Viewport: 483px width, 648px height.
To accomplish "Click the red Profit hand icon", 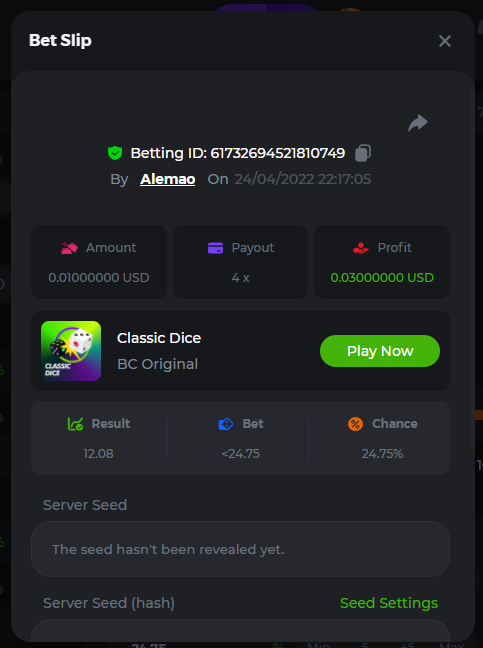I will tap(361, 248).
